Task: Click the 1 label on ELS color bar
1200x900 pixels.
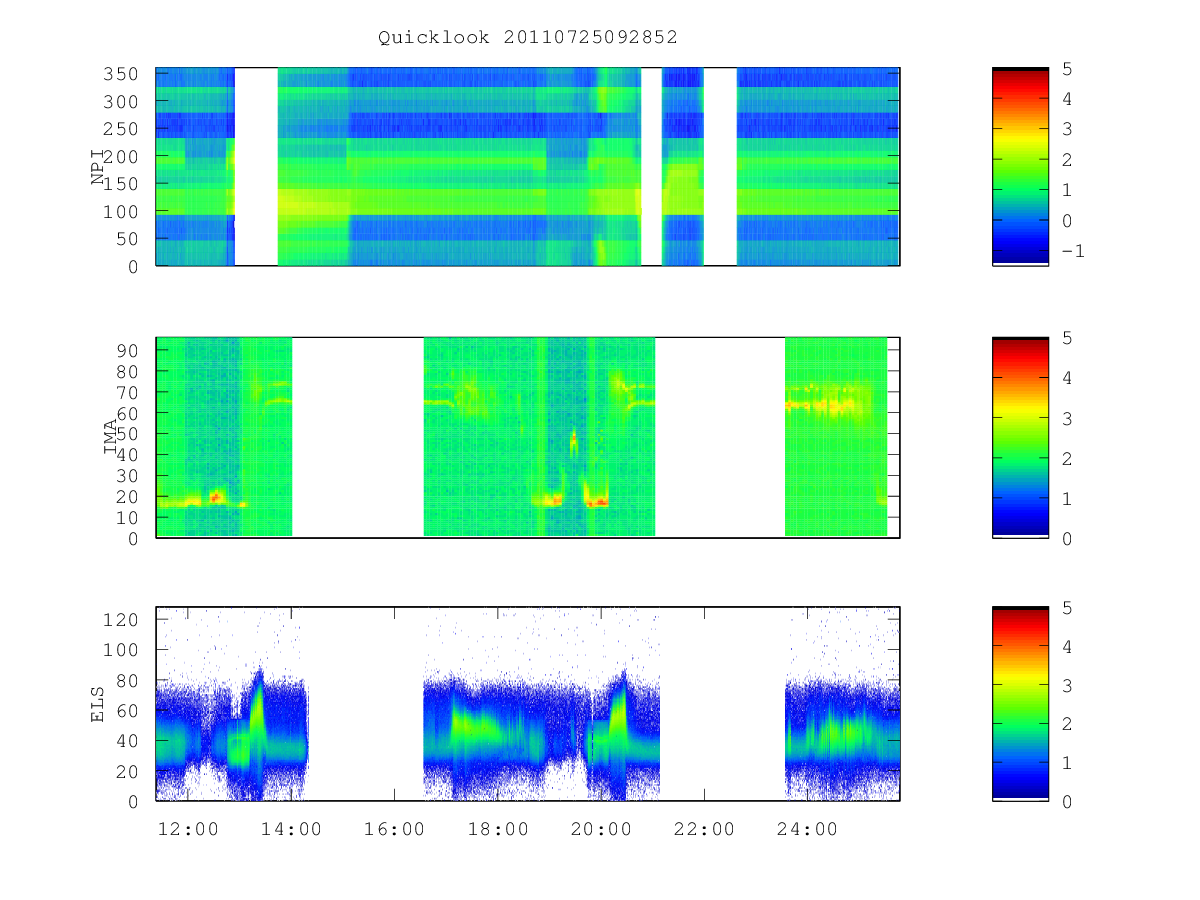Action: 1067,763
